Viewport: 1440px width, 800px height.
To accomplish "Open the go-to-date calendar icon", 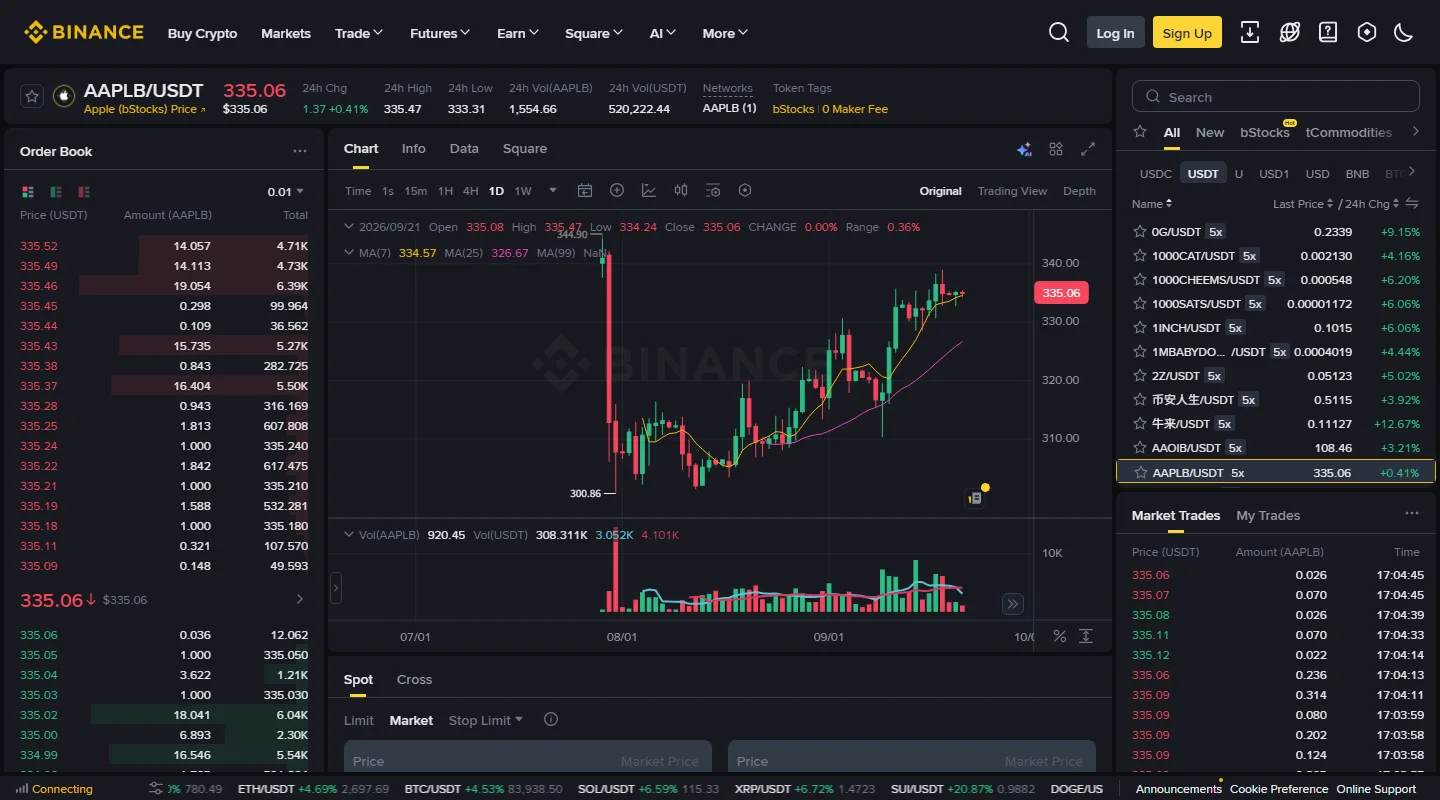I will pyautogui.click(x=585, y=191).
